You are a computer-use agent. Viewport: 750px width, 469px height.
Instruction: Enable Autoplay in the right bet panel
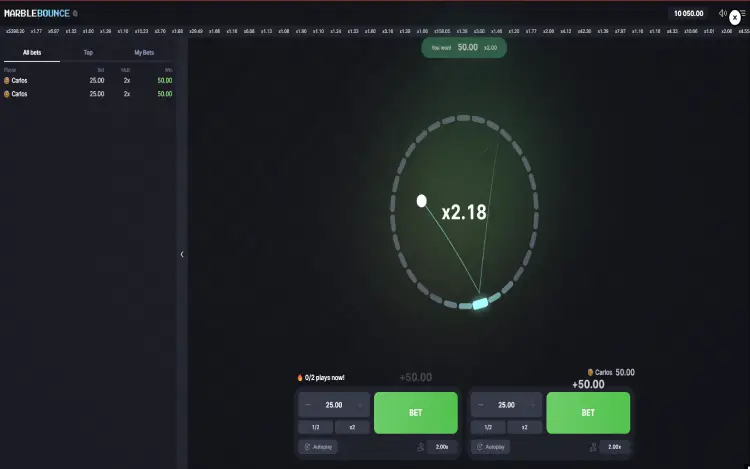490,447
